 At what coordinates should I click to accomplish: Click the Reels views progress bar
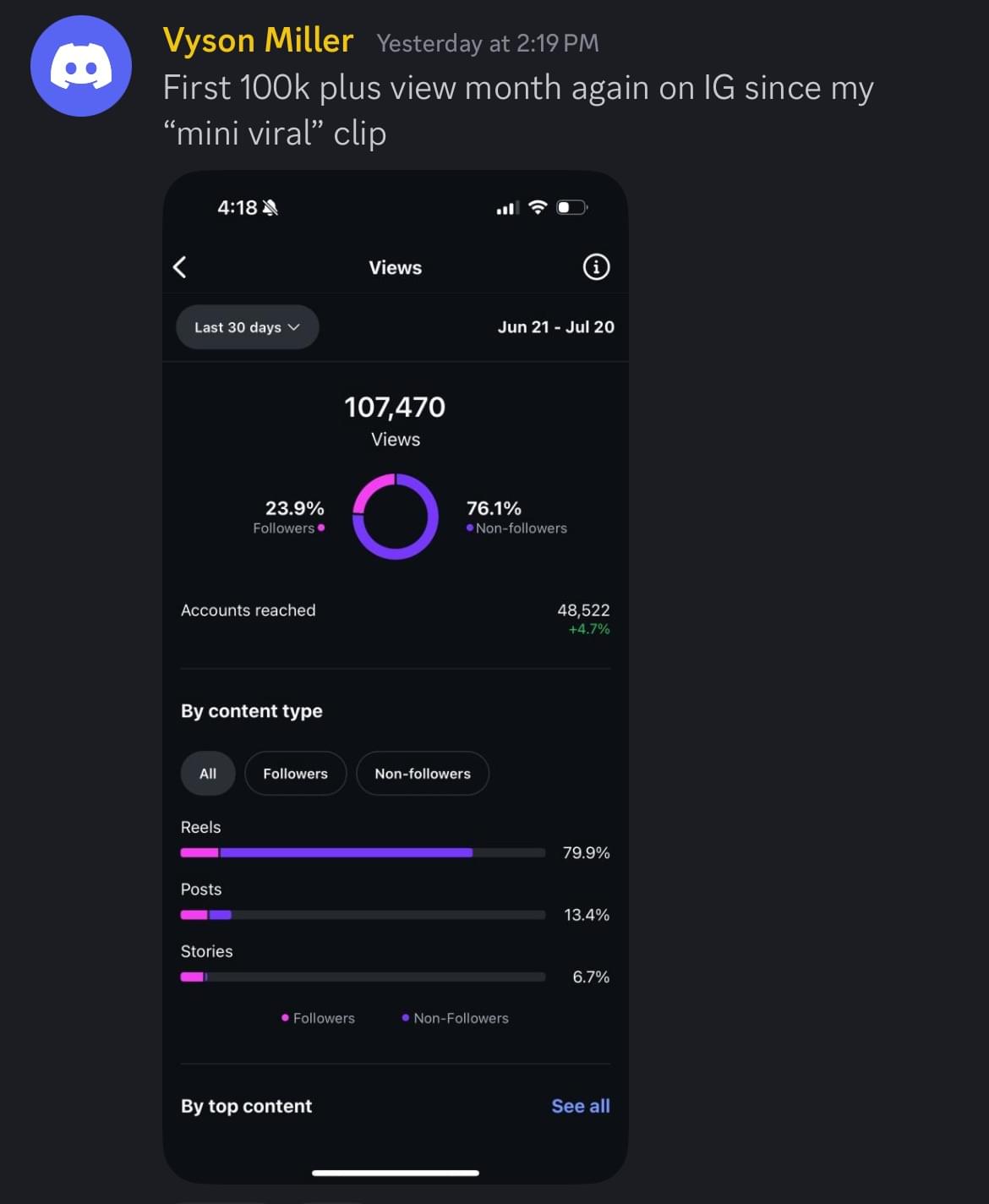click(x=363, y=852)
